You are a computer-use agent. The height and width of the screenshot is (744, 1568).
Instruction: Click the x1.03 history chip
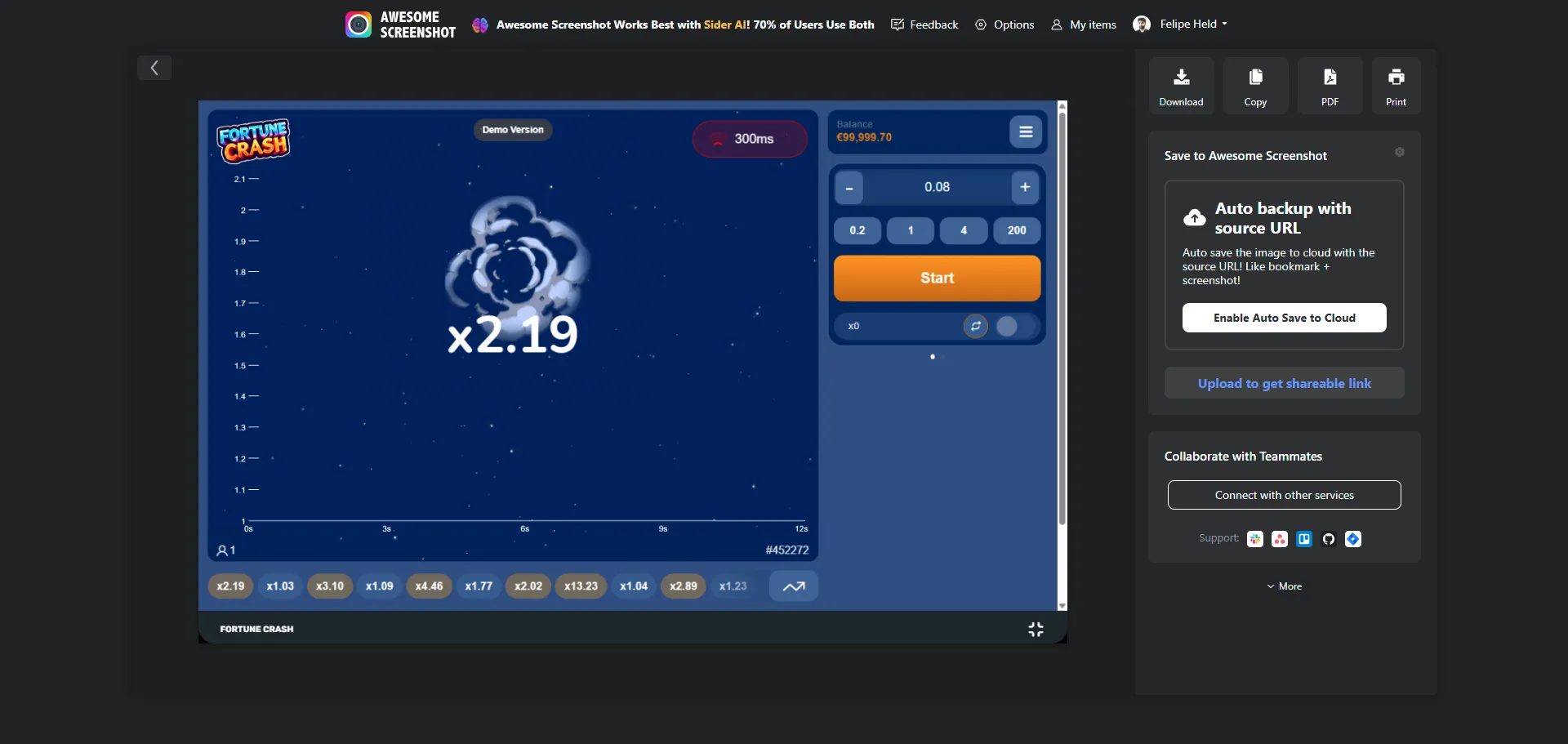[280, 586]
